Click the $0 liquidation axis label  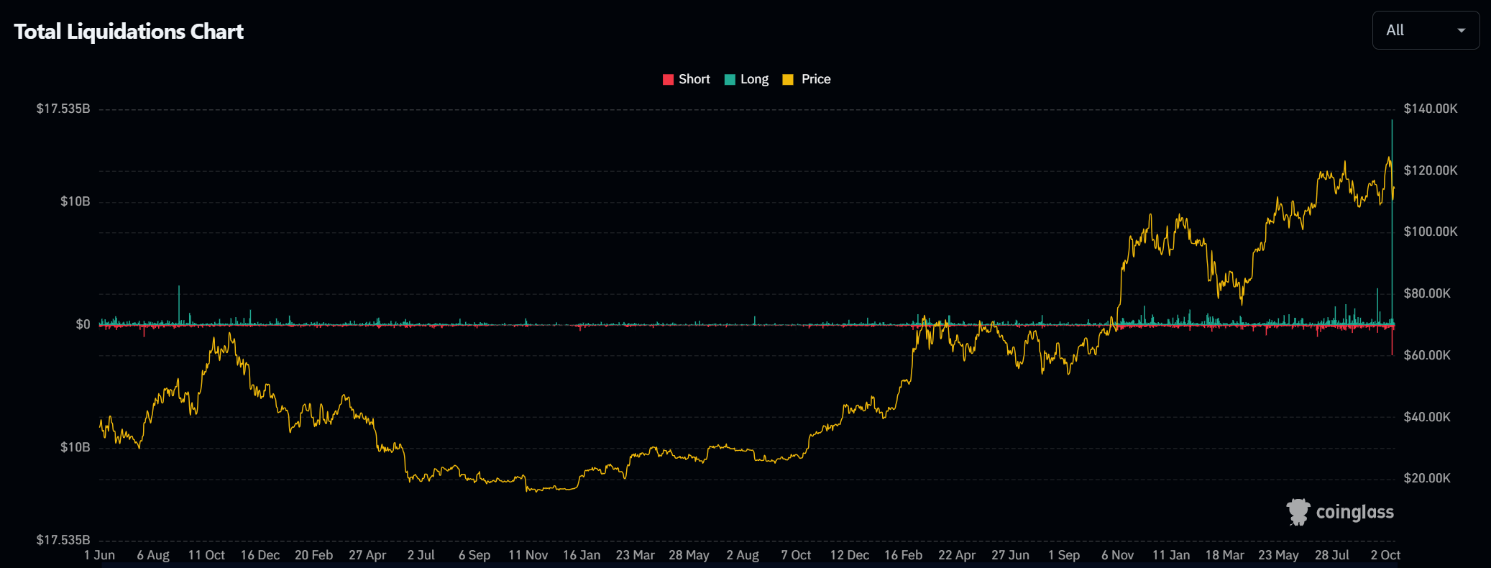coord(83,325)
